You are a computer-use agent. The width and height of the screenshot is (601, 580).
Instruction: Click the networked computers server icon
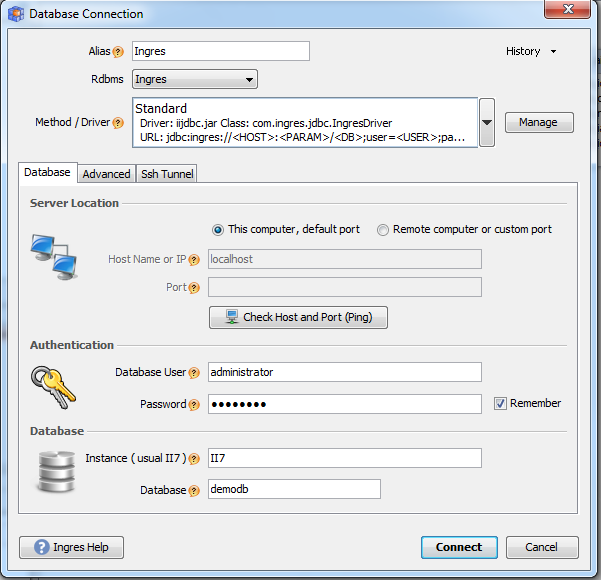coord(54,257)
